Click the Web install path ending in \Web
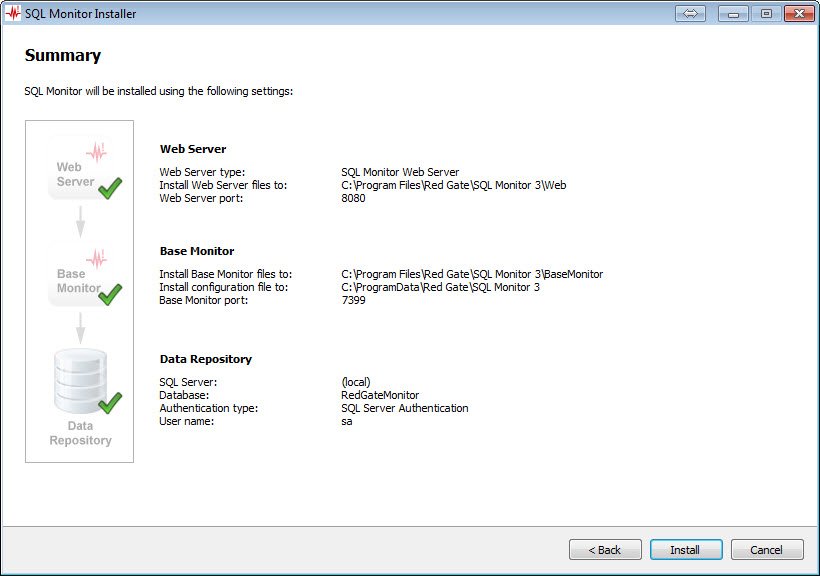 pos(453,185)
